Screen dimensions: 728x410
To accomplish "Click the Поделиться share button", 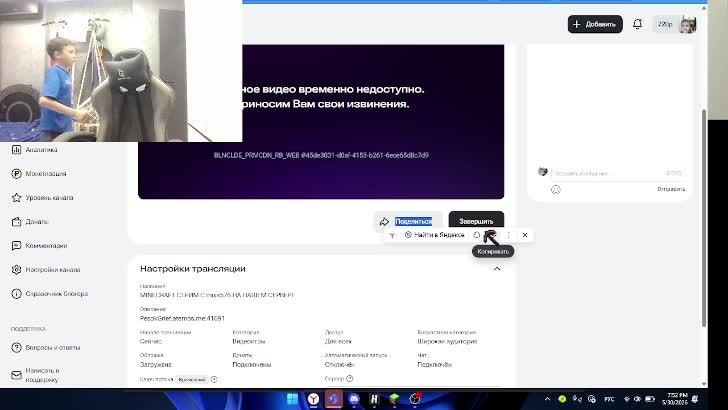I will 407,221.
